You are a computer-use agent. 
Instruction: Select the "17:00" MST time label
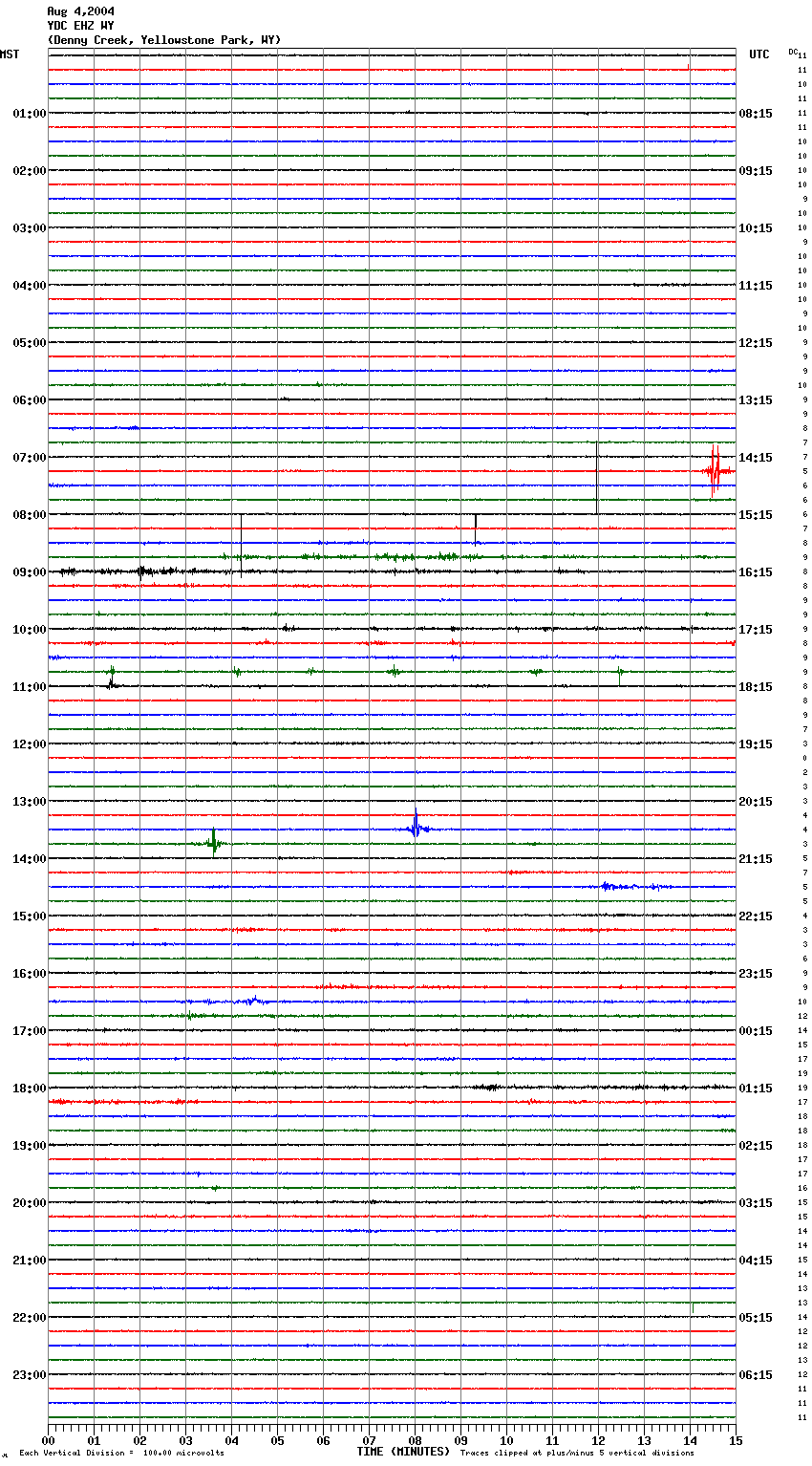[30, 1031]
